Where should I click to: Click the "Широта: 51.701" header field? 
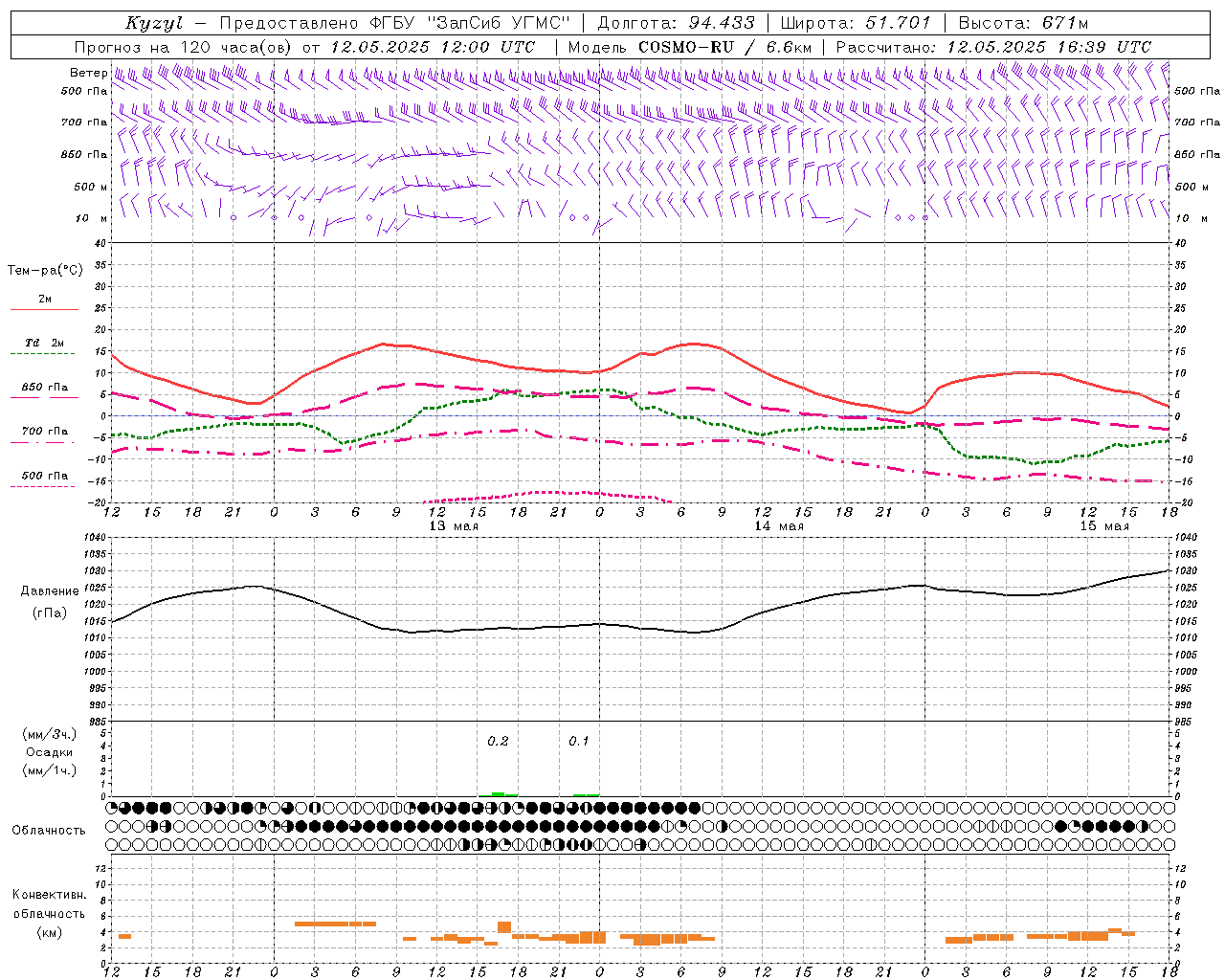tap(856, 23)
